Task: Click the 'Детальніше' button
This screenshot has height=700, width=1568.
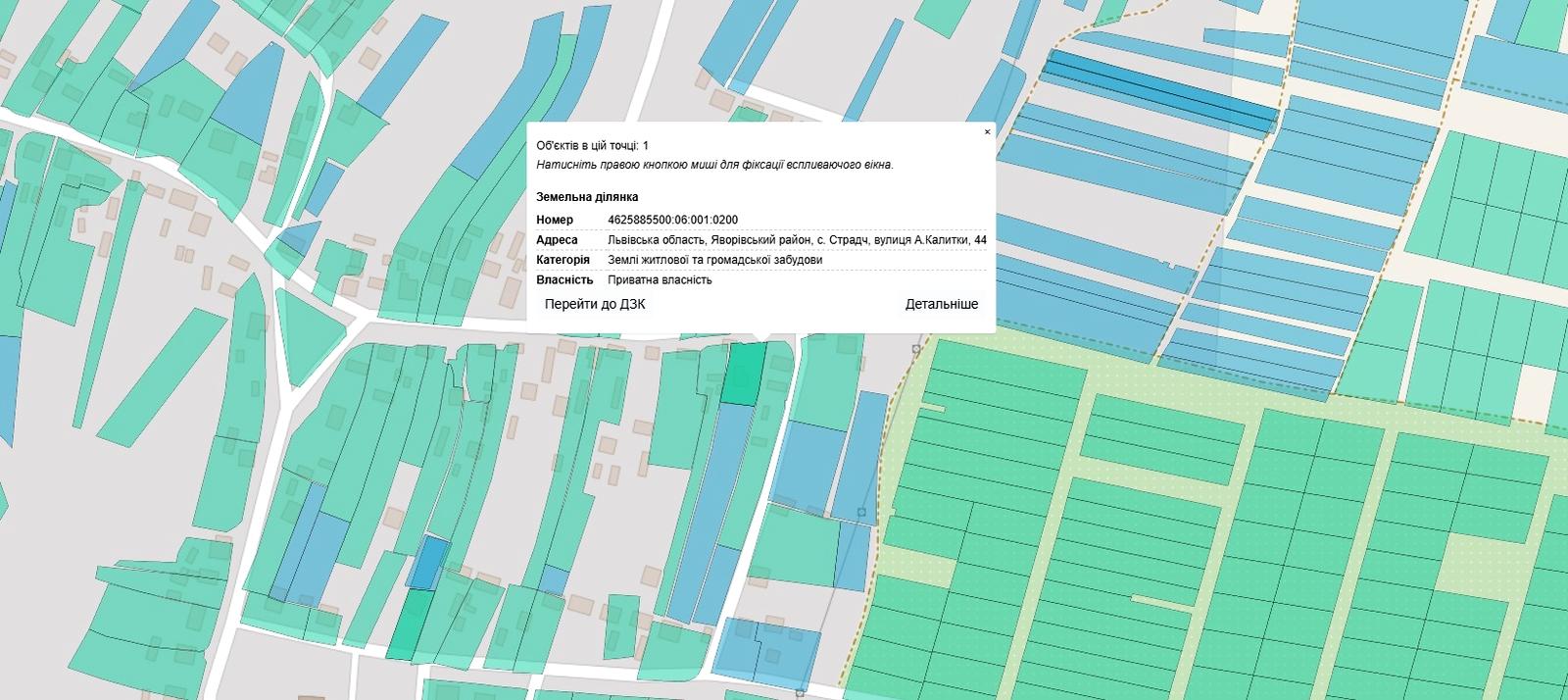Action: (x=941, y=304)
